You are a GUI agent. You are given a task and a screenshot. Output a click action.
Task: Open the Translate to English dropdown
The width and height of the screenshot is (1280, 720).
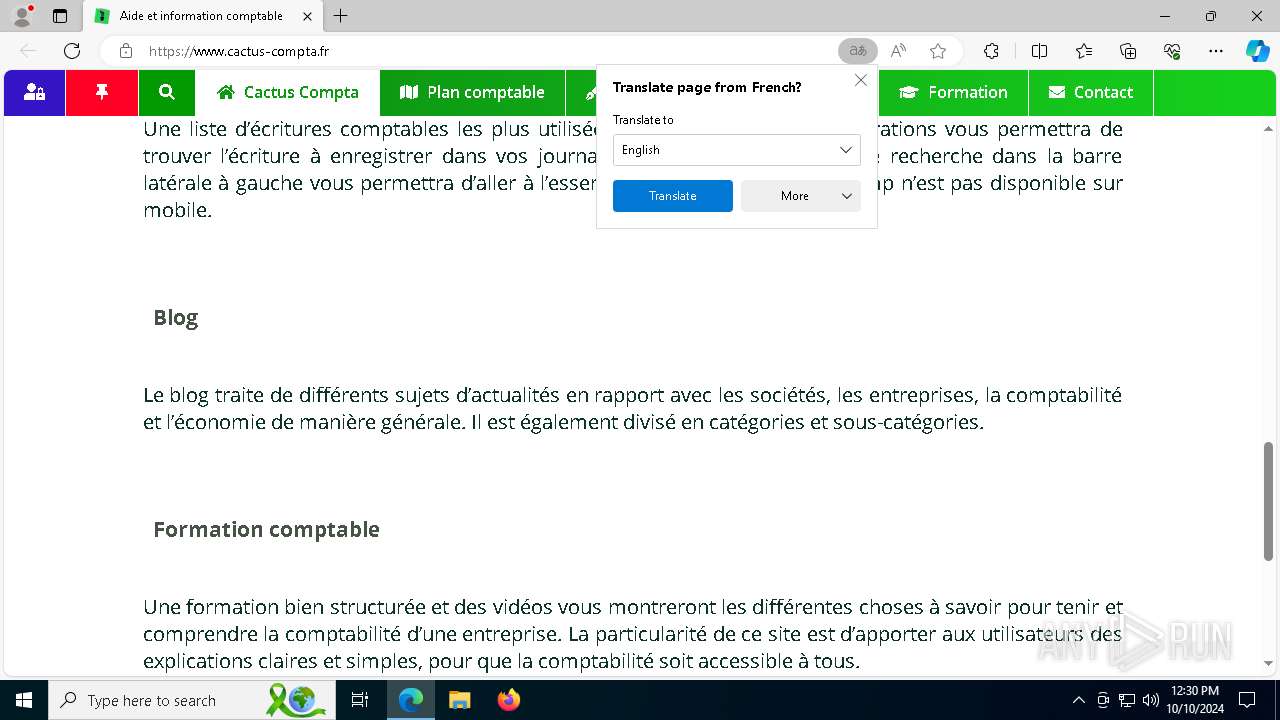pyautogui.click(x=737, y=150)
